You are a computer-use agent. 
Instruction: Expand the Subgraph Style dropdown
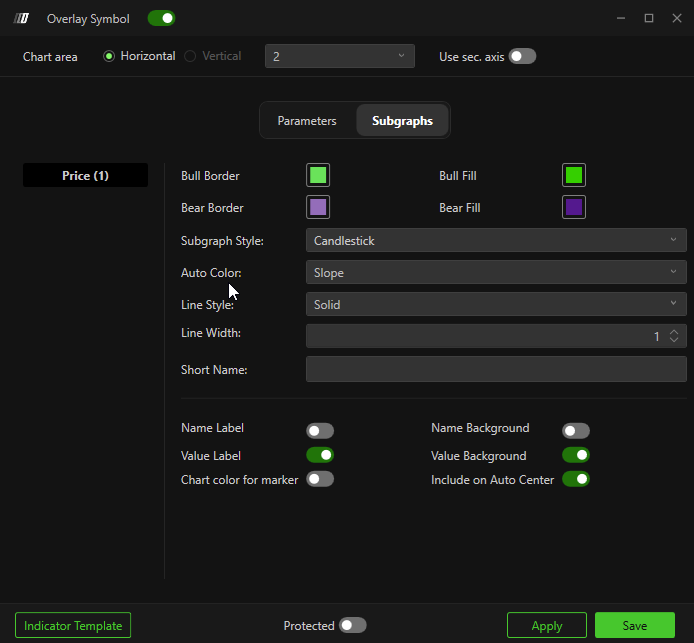click(x=495, y=240)
